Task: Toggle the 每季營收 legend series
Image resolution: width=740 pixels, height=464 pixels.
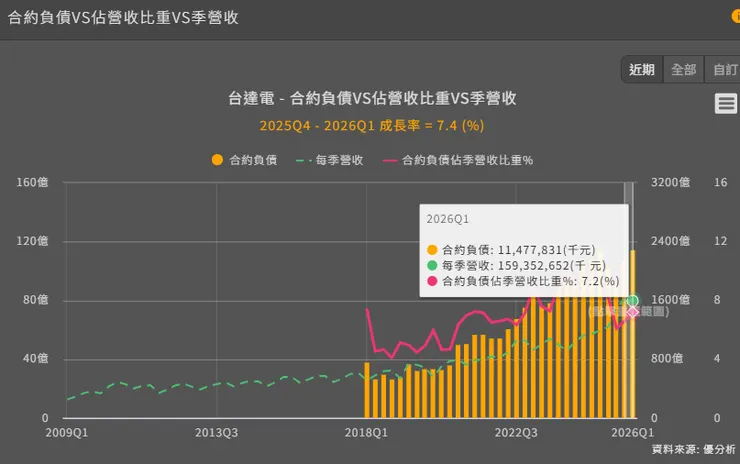Action: pos(329,160)
